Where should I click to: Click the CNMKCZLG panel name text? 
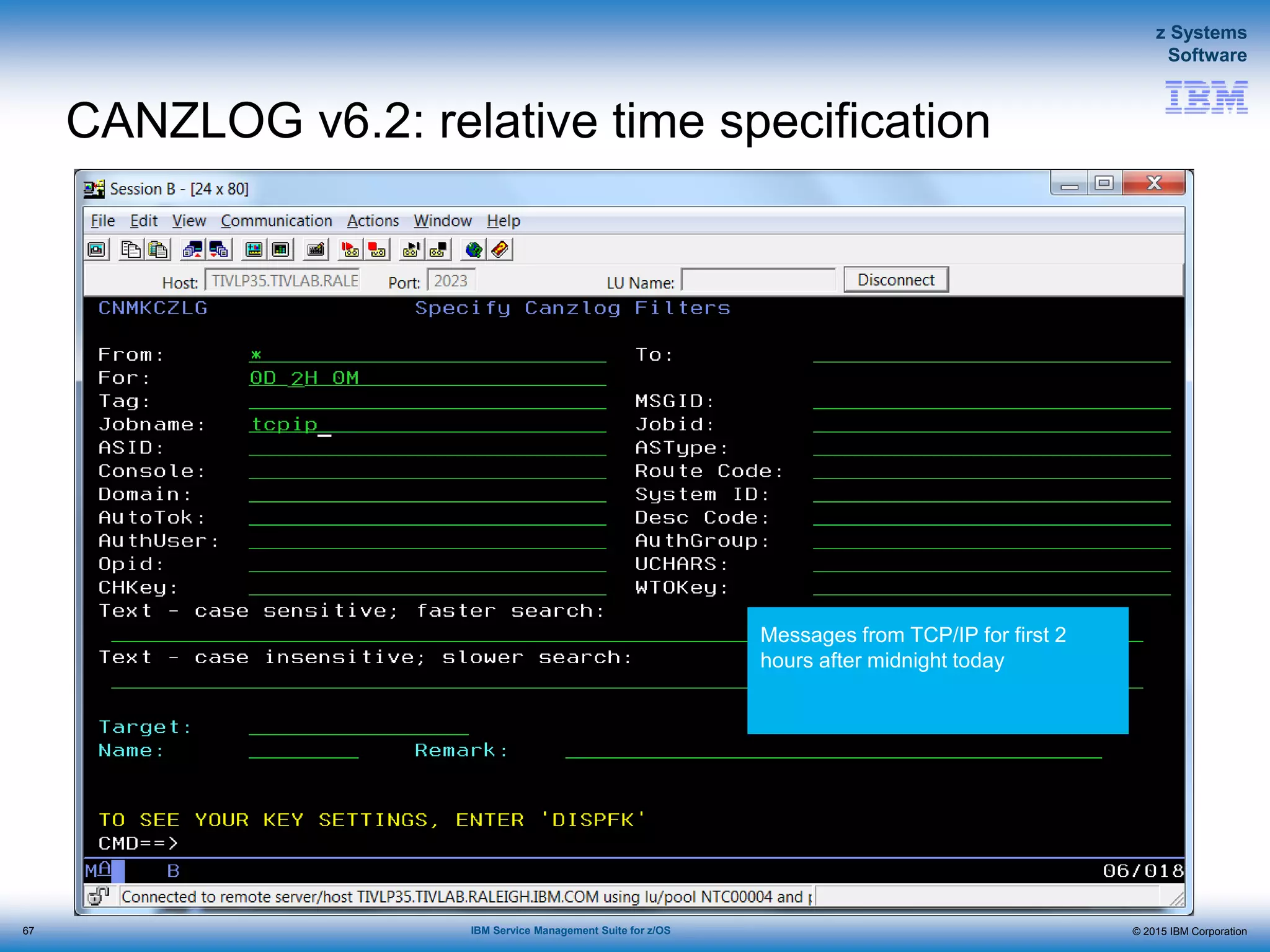point(153,308)
